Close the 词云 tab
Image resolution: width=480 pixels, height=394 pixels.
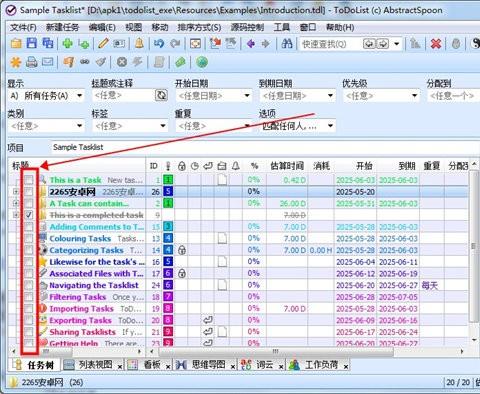click(x=281, y=367)
